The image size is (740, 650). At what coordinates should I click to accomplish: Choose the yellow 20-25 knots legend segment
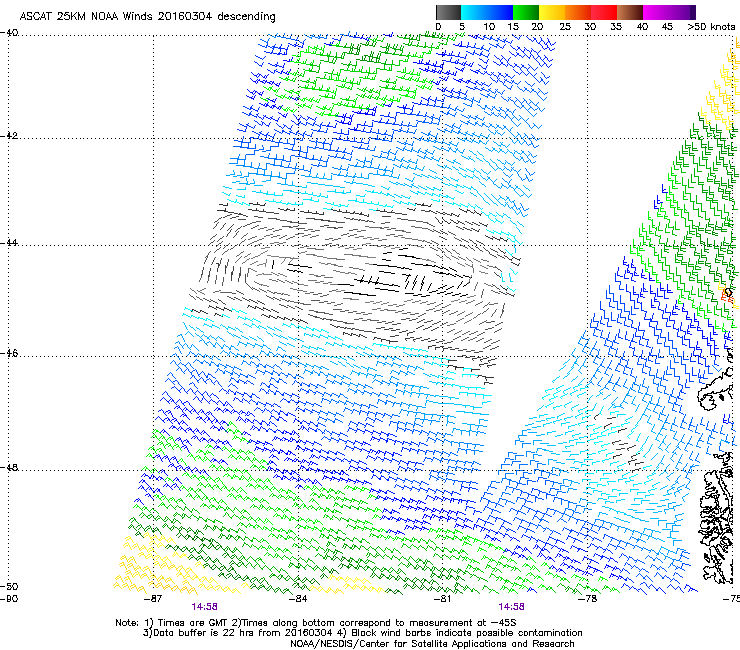(552, 12)
